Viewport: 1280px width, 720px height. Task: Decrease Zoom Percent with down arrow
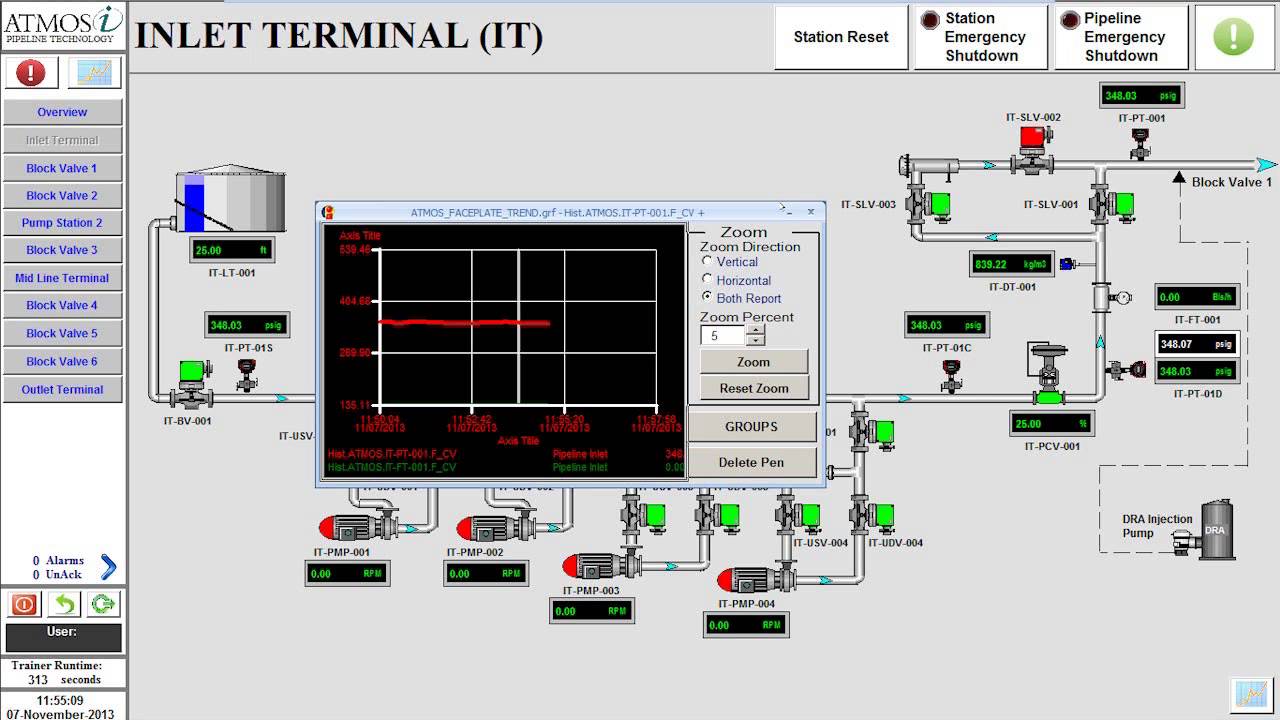[x=756, y=341]
